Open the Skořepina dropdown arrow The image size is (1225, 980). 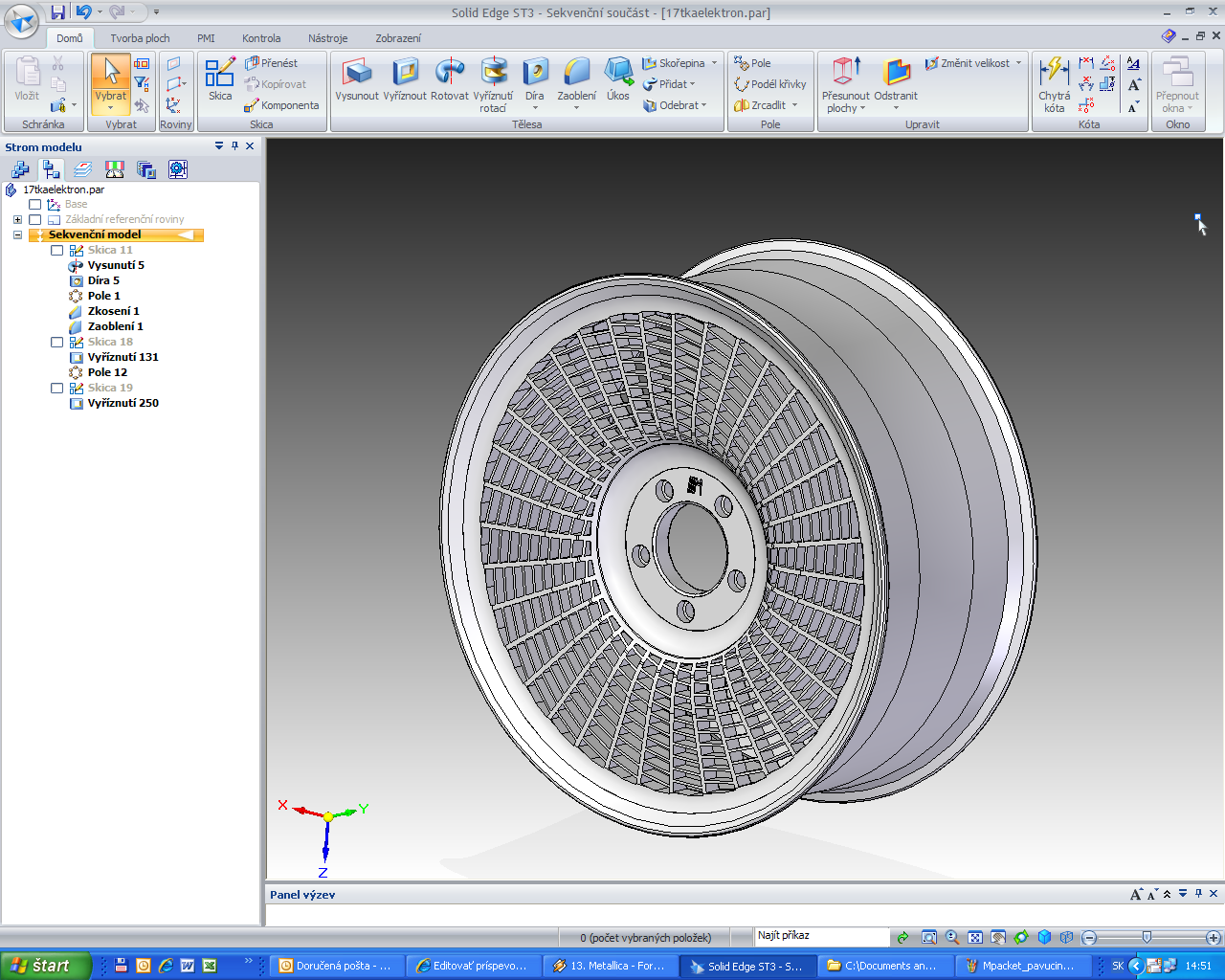click(714, 63)
